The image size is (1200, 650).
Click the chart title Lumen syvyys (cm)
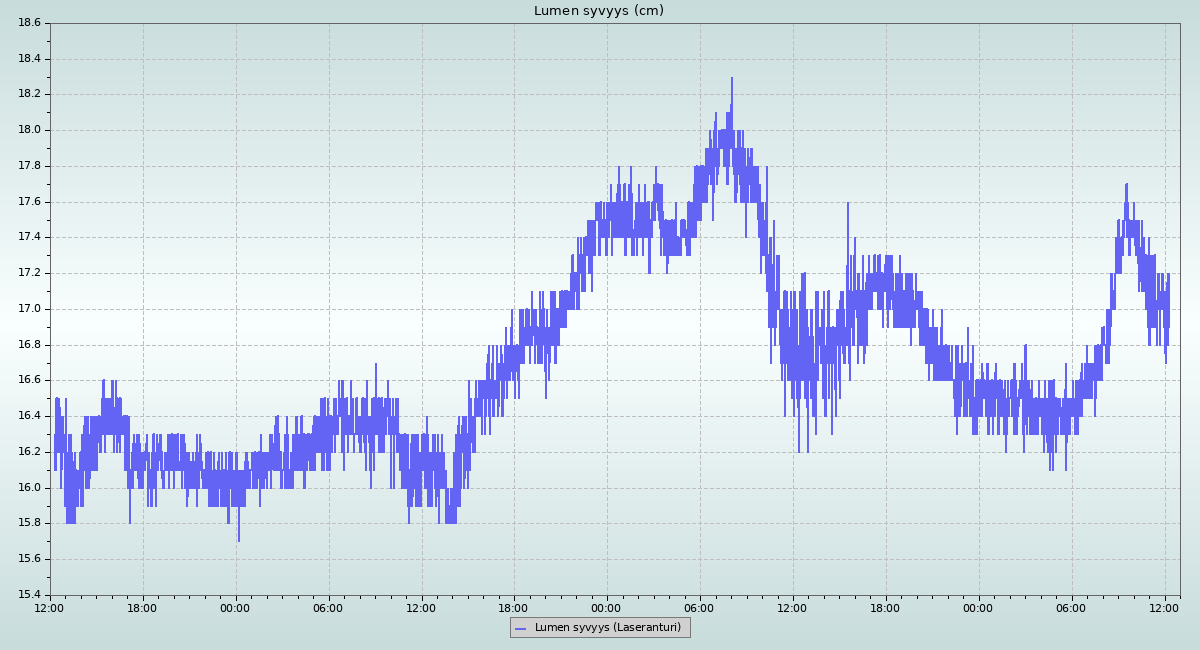click(598, 11)
